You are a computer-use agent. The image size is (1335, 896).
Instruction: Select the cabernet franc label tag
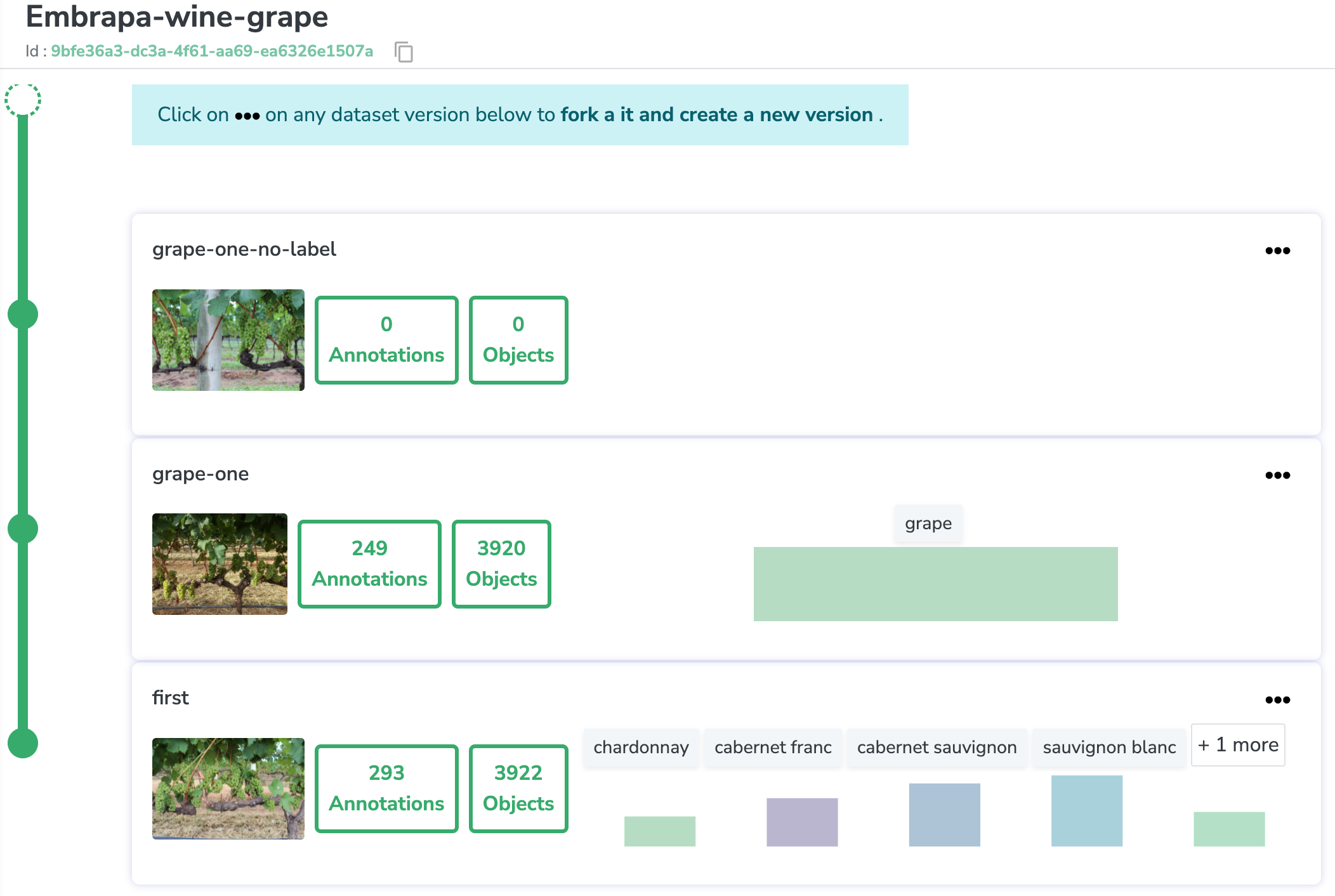pyautogui.click(x=773, y=748)
